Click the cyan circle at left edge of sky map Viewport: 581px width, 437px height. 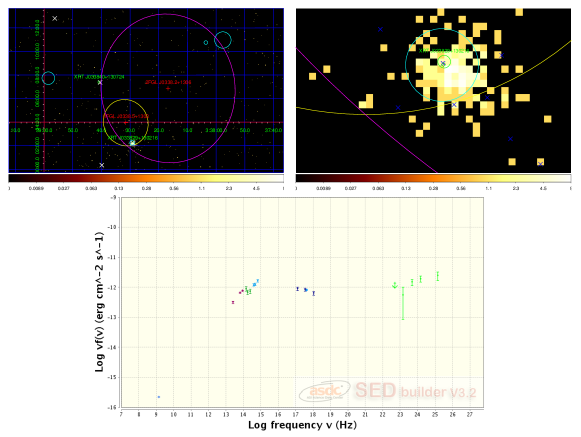coord(49,78)
